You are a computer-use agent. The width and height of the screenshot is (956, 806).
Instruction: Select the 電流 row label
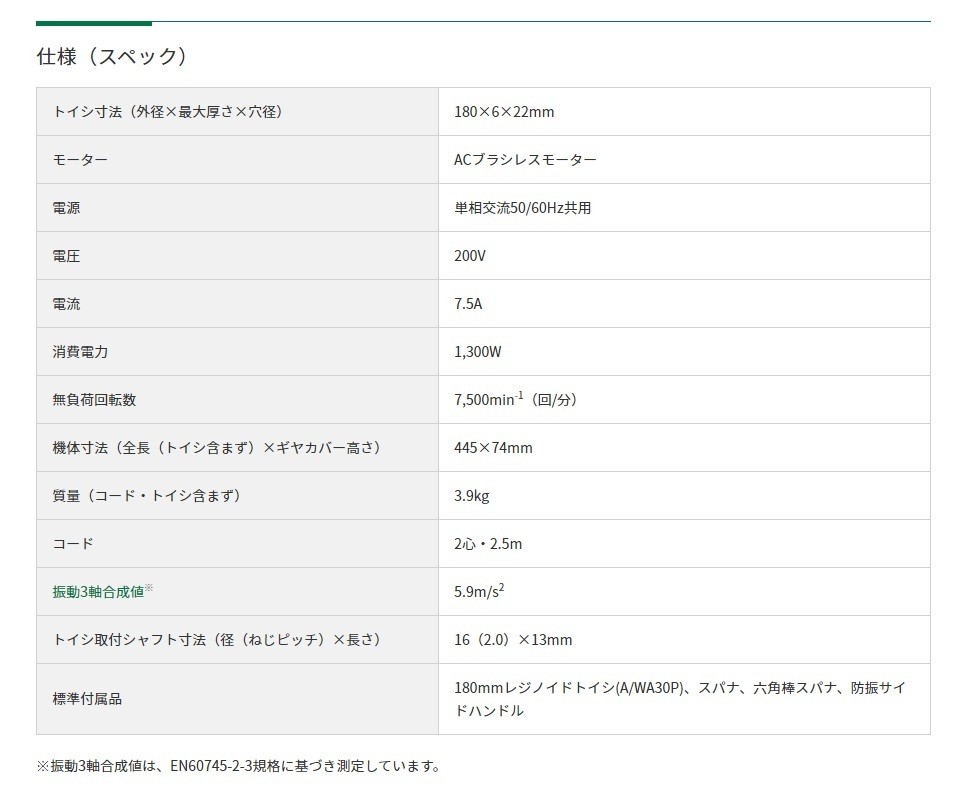tap(66, 304)
